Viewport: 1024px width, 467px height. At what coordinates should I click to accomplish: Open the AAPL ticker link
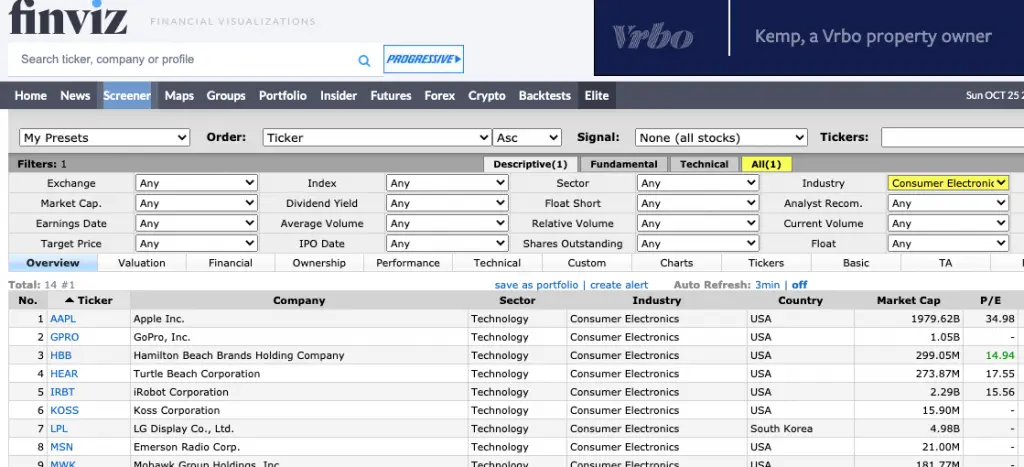click(x=63, y=319)
